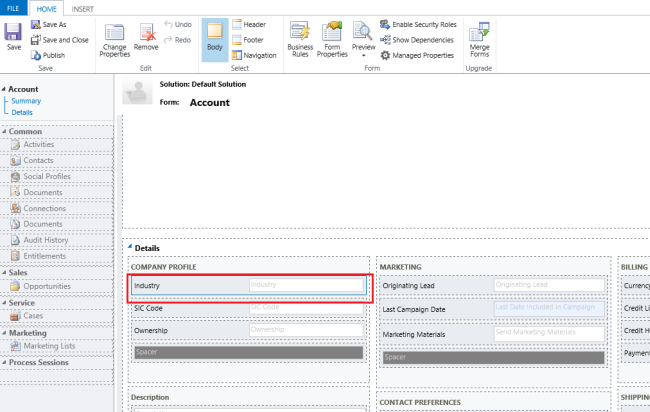Select the CONTACT PREFERENCES section header
Viewport: 650px width, 412px height.
click(420, 402)
